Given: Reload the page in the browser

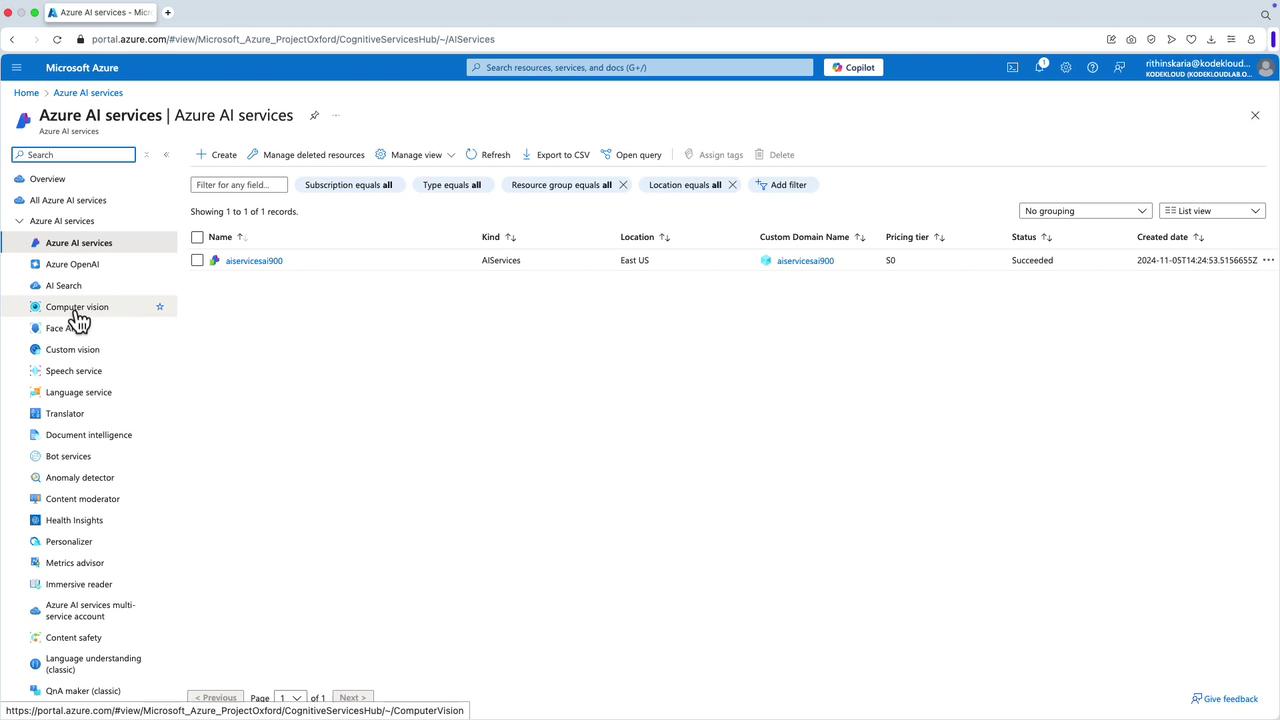Looking at the screenshot, I should pos(57,39).
